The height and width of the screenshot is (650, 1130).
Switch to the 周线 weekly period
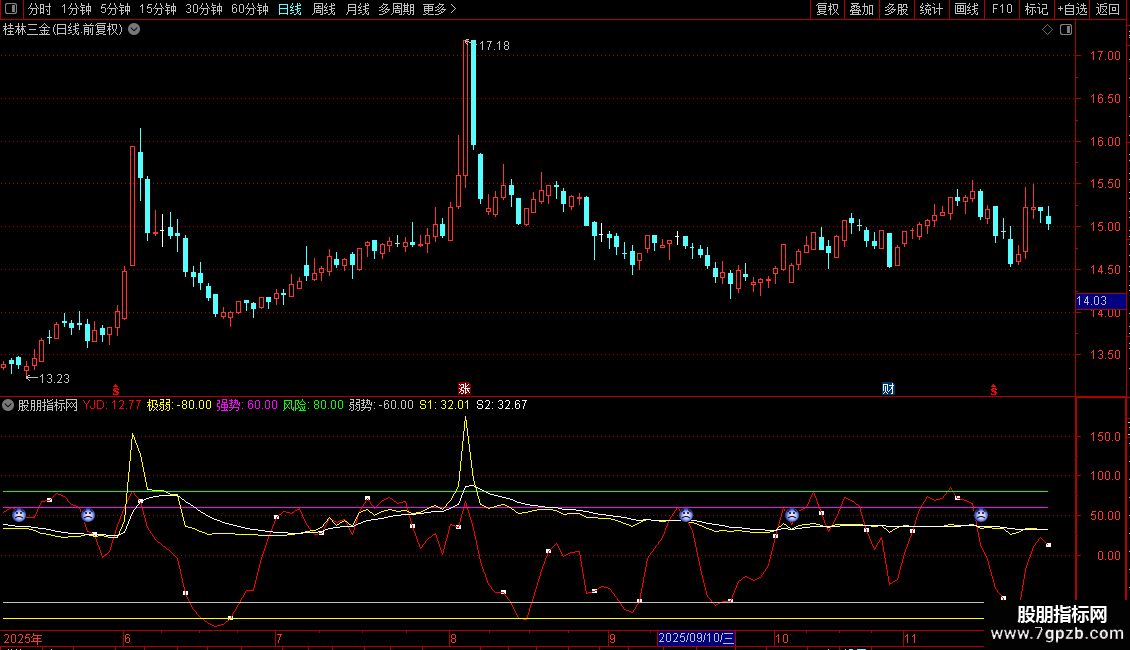pos(324,9)
